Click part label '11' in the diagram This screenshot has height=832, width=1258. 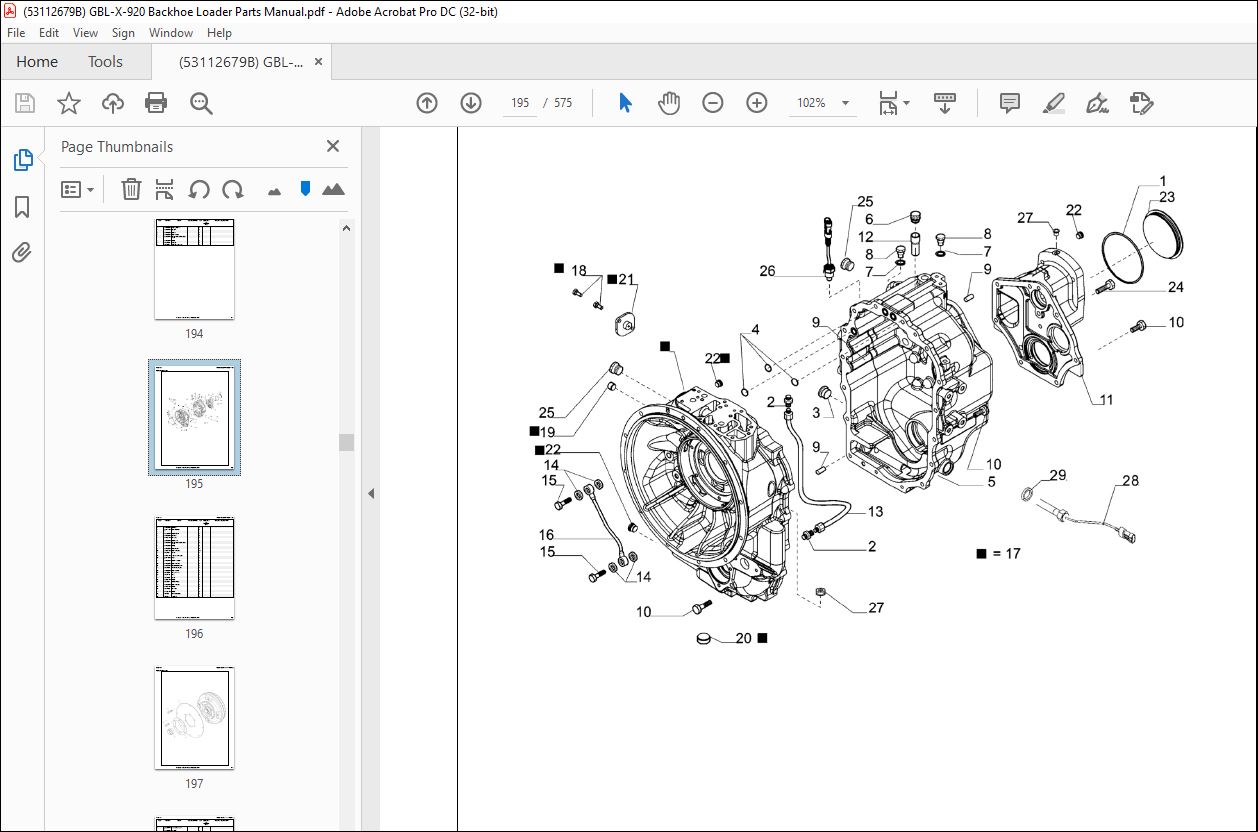(1106, 400)
